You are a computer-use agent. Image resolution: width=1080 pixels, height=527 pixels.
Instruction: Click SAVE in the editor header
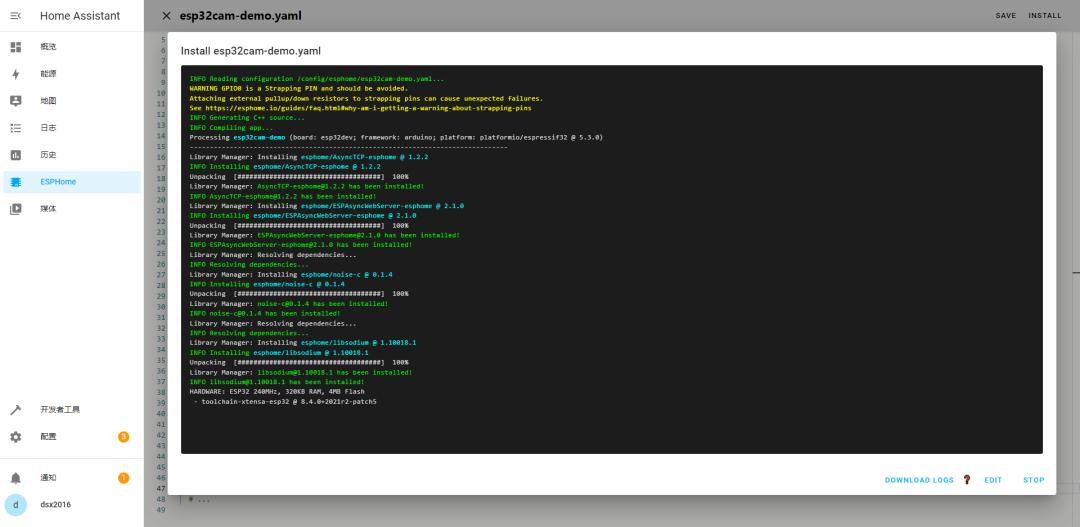tap(1005, 16)
